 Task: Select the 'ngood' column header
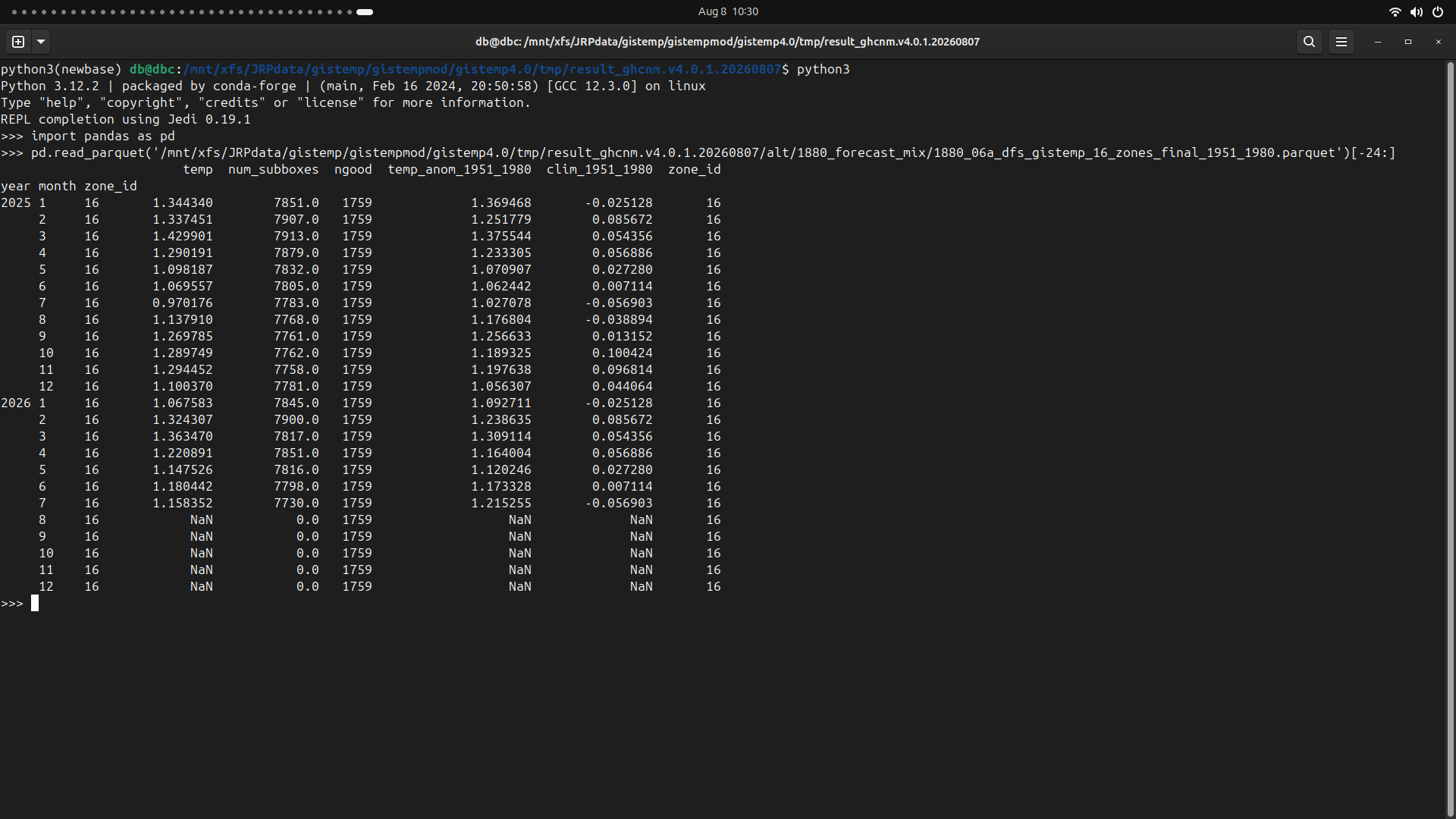pyautogui.click(x=353, y=169)
